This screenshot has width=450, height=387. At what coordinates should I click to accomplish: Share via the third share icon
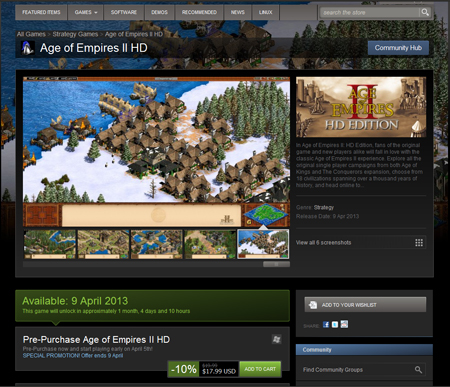(344, 324)
